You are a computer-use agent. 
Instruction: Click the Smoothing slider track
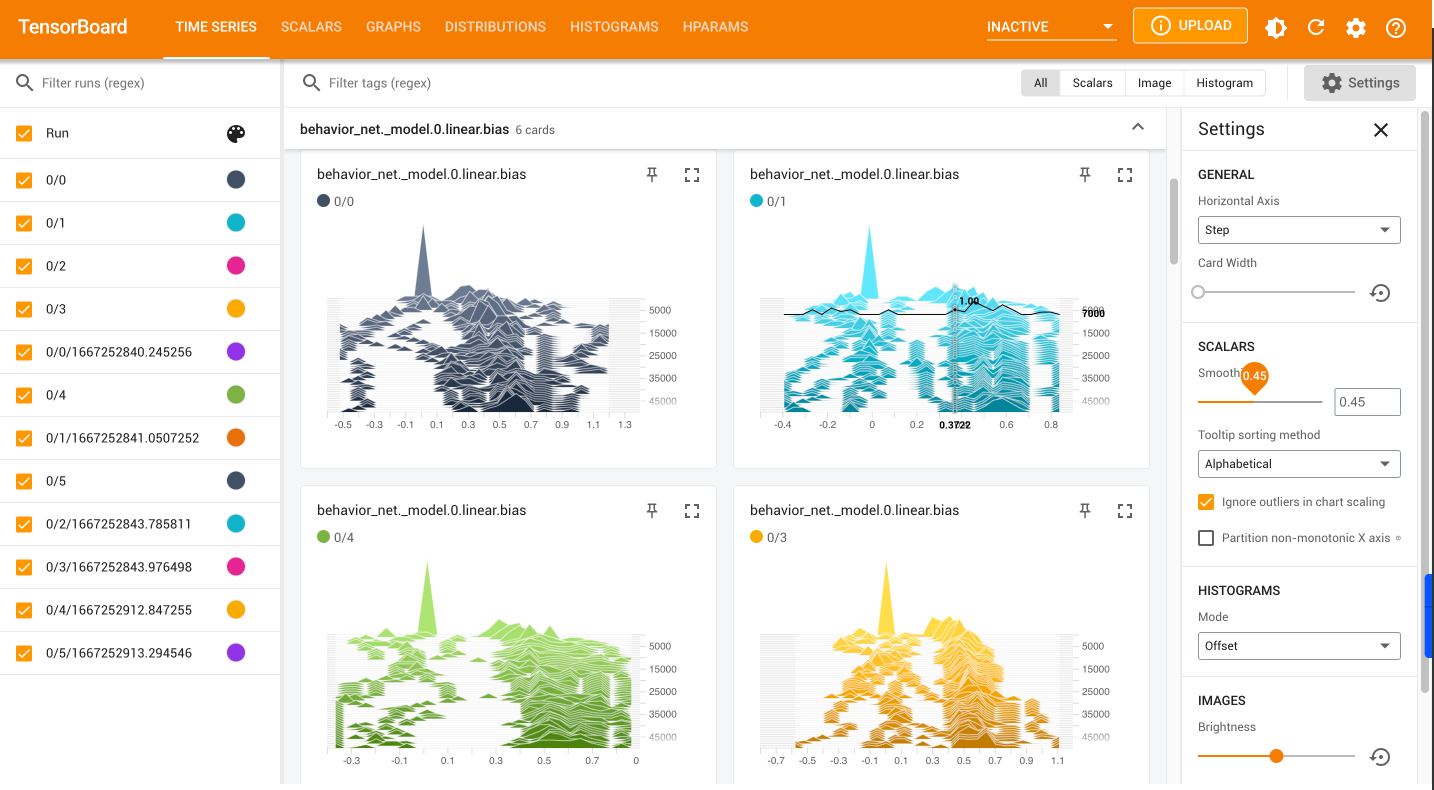point(1260,402)
